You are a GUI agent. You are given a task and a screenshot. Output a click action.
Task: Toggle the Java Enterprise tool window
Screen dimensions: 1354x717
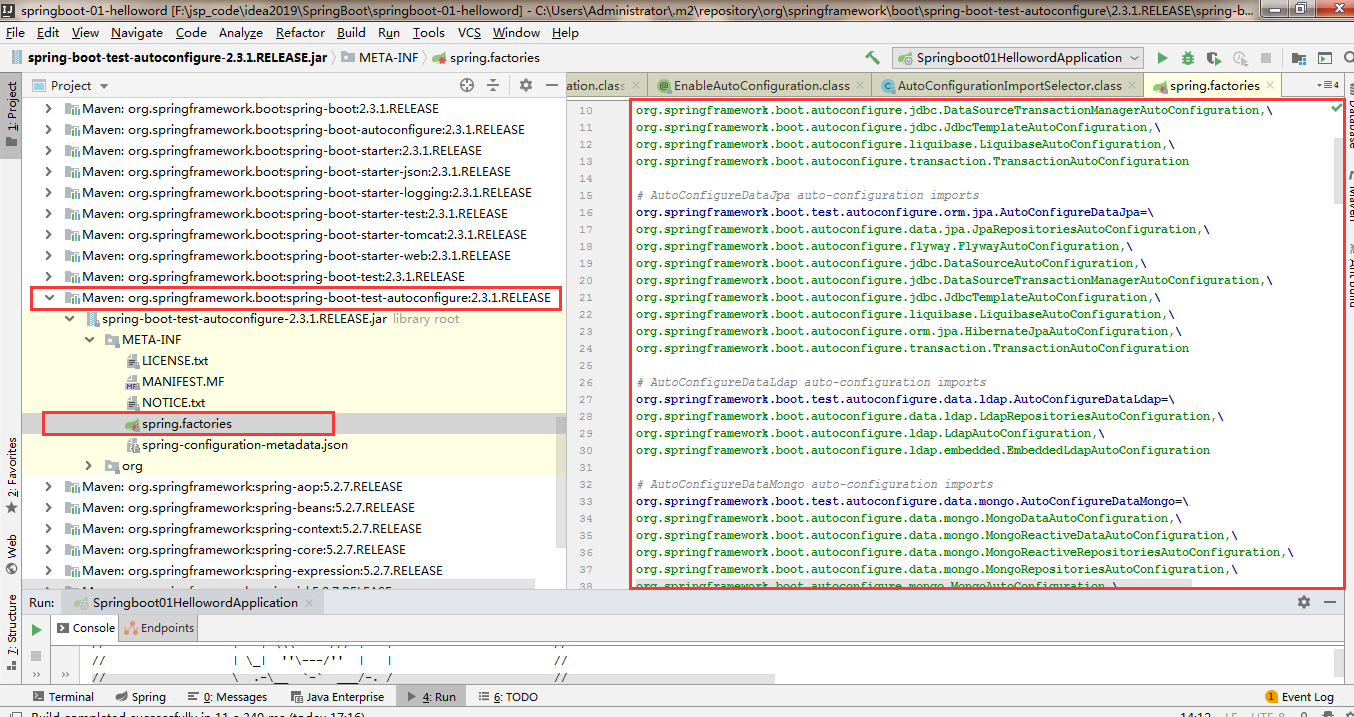point(336,697)
